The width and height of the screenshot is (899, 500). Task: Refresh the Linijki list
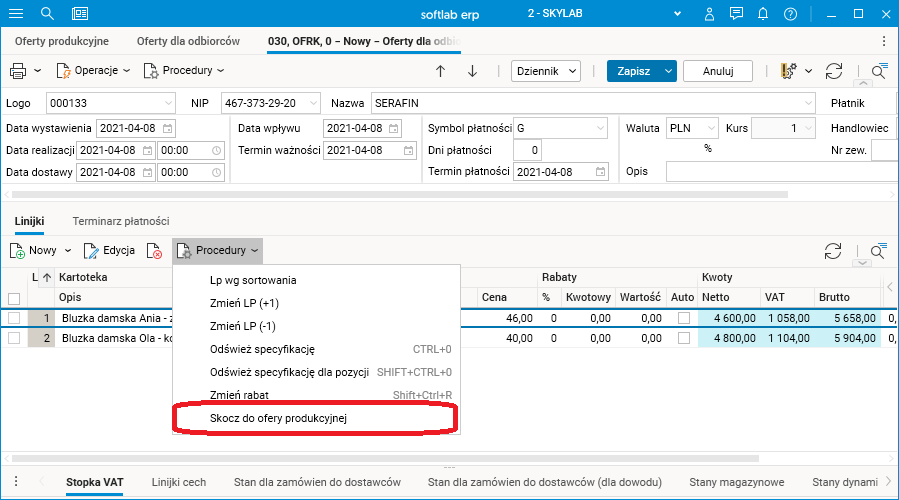pyautogui.click(x=832, y=251)
